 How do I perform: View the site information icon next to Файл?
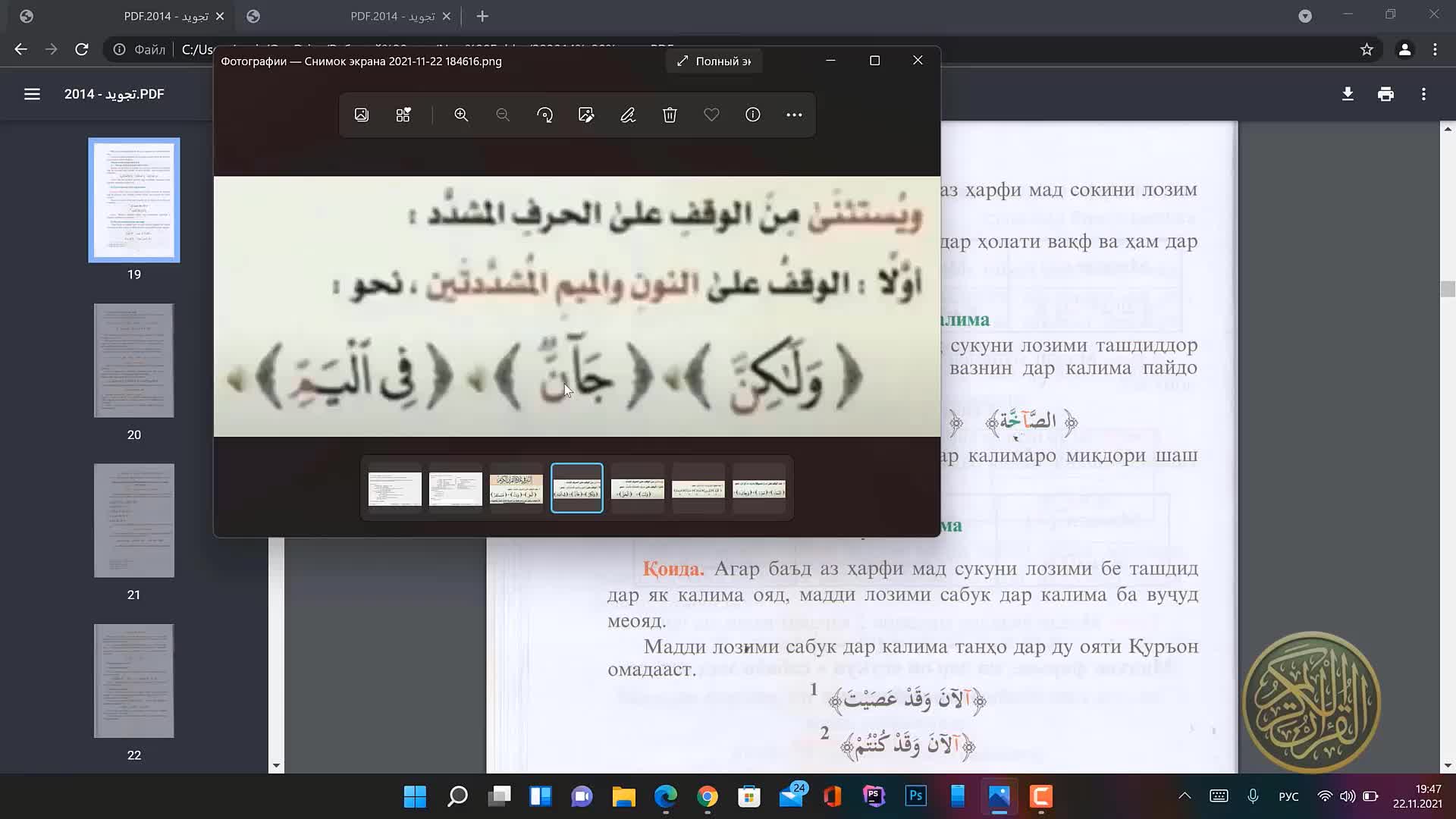click(x=119, y=49)
